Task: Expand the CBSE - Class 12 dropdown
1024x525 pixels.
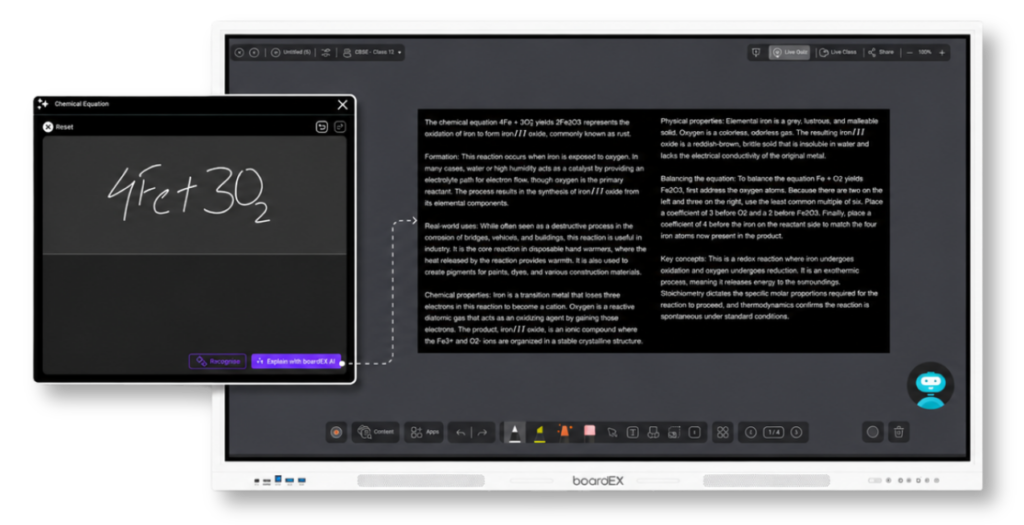Action: click(372, 52)
